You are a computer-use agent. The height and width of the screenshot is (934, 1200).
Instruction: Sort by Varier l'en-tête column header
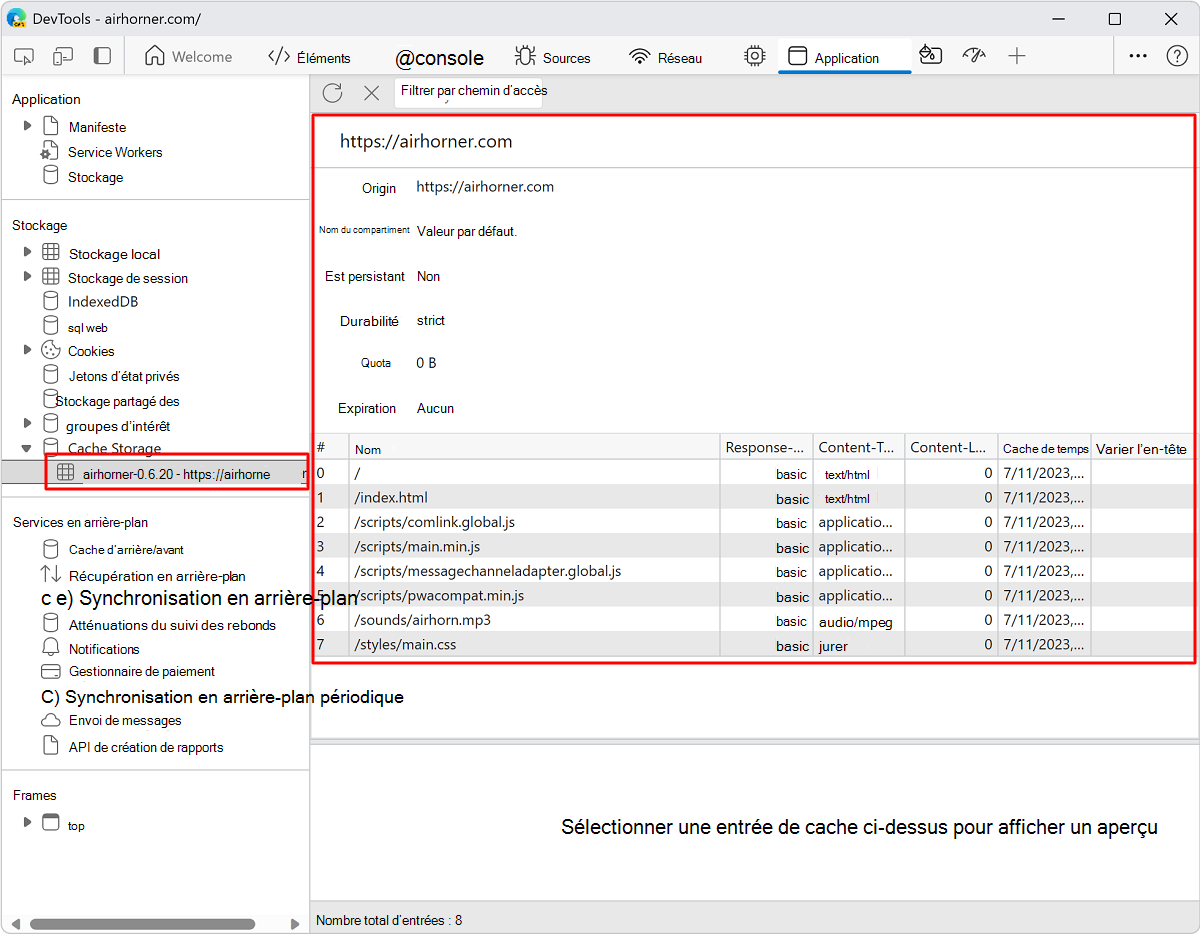(1141, 447)
